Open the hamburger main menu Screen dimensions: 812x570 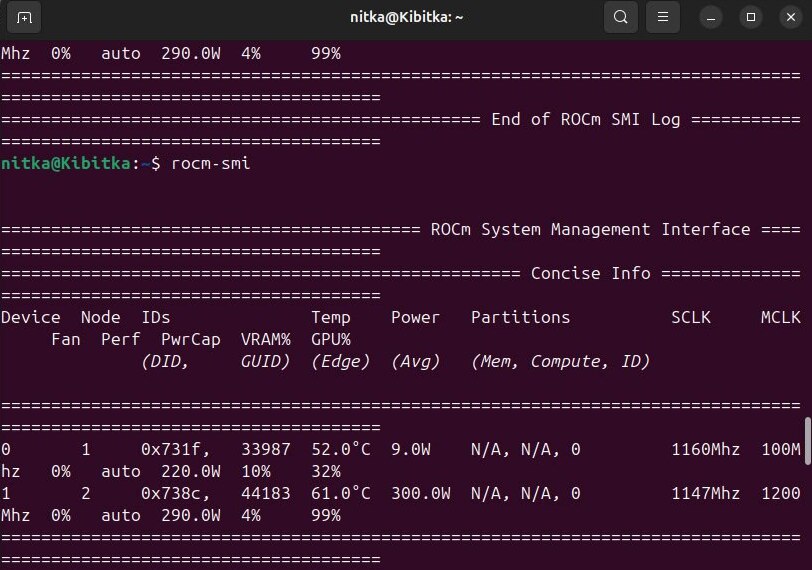click(x=662, y=17)
